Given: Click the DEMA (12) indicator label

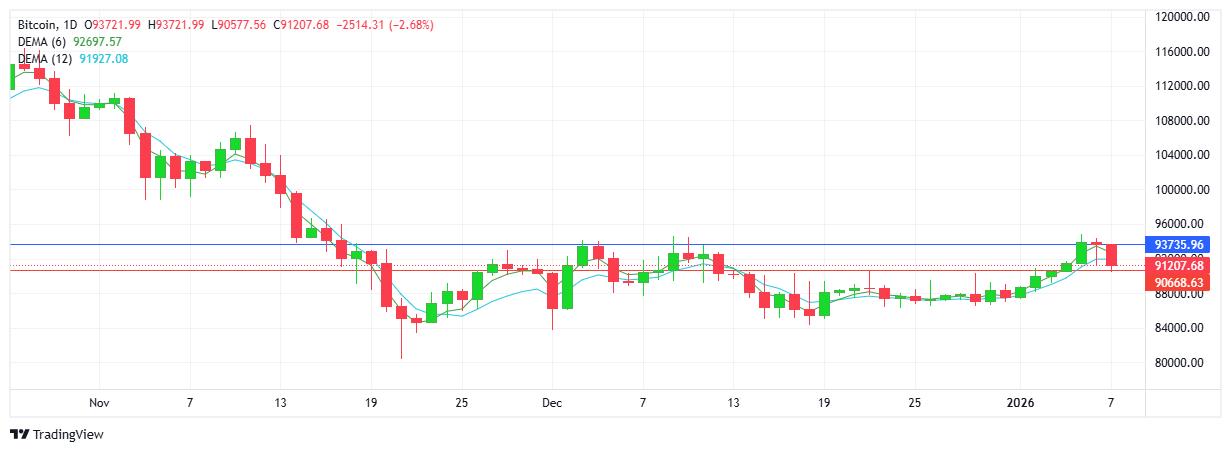Looking at the screenshot, I should (47, 59).
